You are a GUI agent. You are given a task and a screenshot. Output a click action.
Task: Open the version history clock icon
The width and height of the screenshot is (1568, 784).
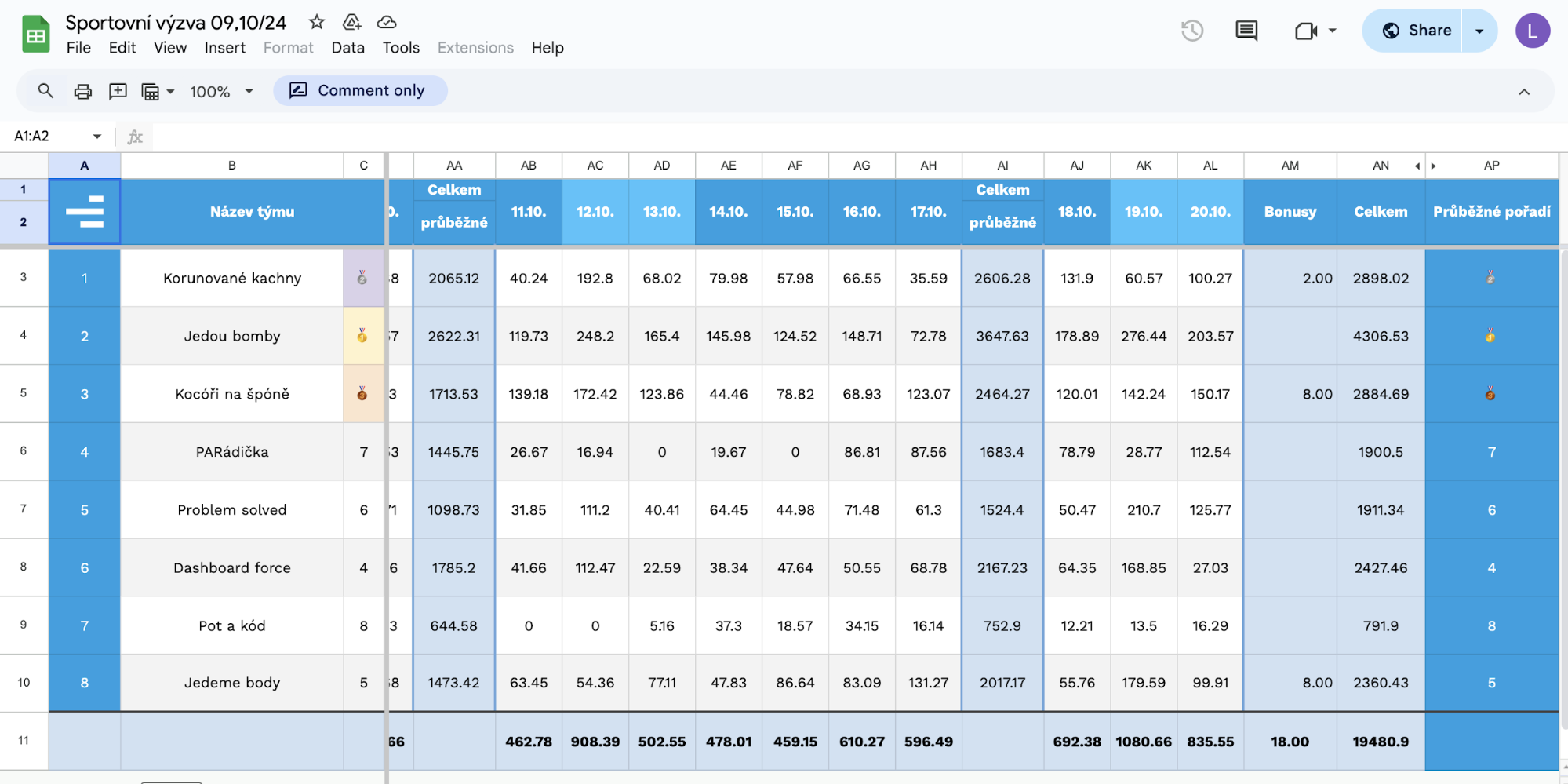(x=1192, y=31)
